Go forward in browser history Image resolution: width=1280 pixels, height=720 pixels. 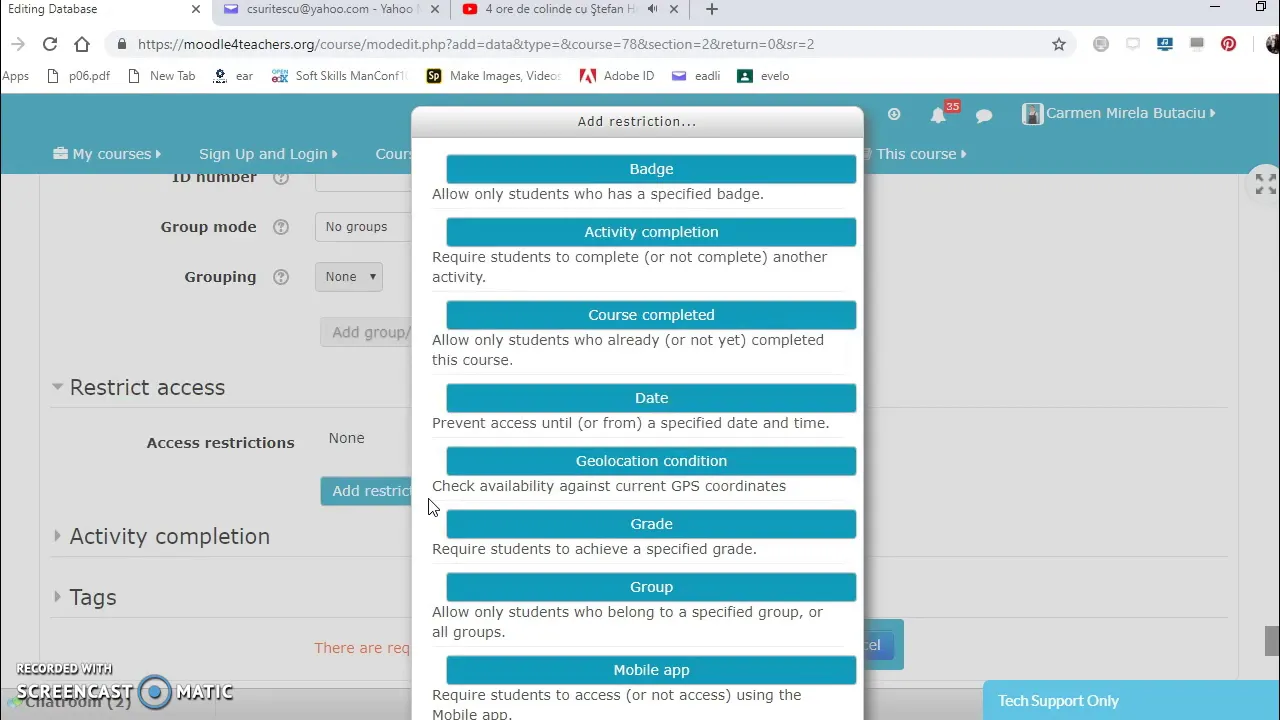point(18,44)
